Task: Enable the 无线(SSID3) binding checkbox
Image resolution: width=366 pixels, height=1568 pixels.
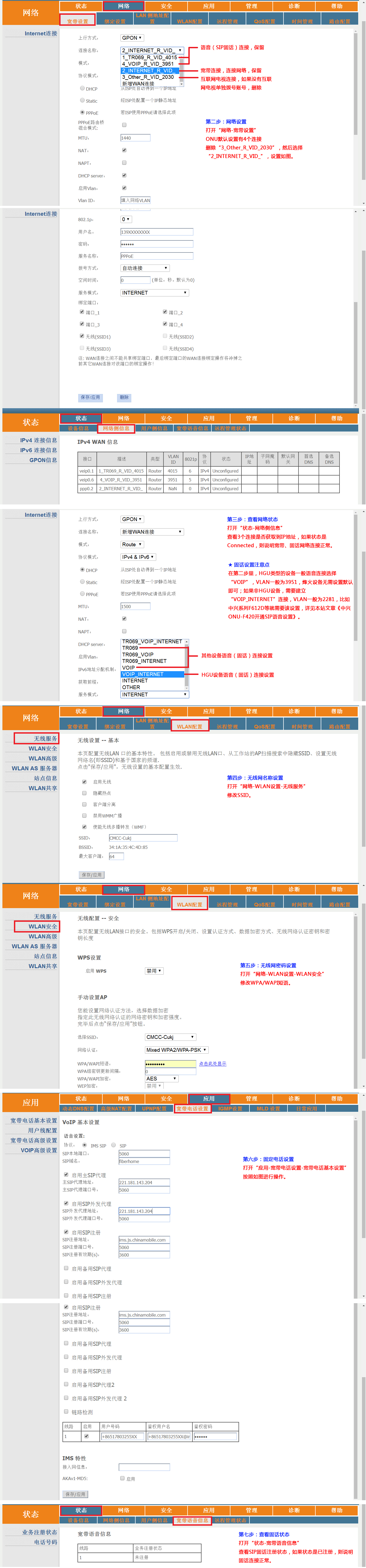Action: 82,348
